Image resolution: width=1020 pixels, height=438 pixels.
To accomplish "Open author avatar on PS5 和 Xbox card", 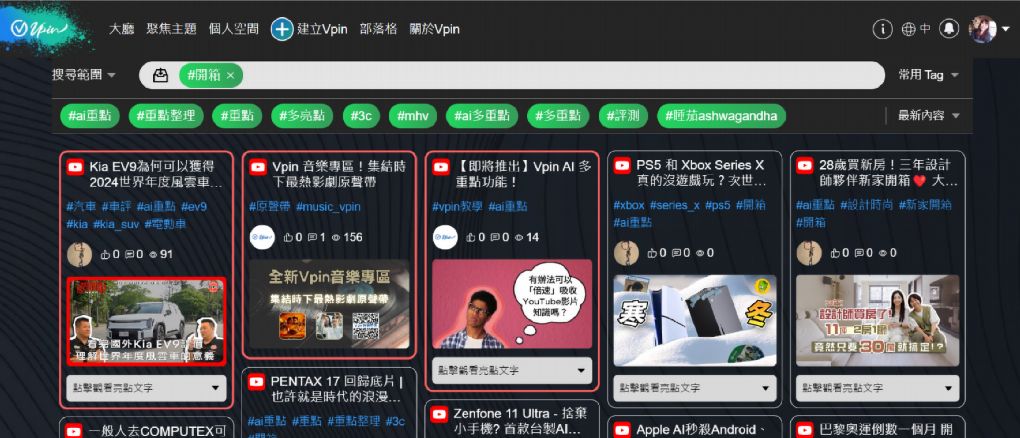I will click(626, 253).
